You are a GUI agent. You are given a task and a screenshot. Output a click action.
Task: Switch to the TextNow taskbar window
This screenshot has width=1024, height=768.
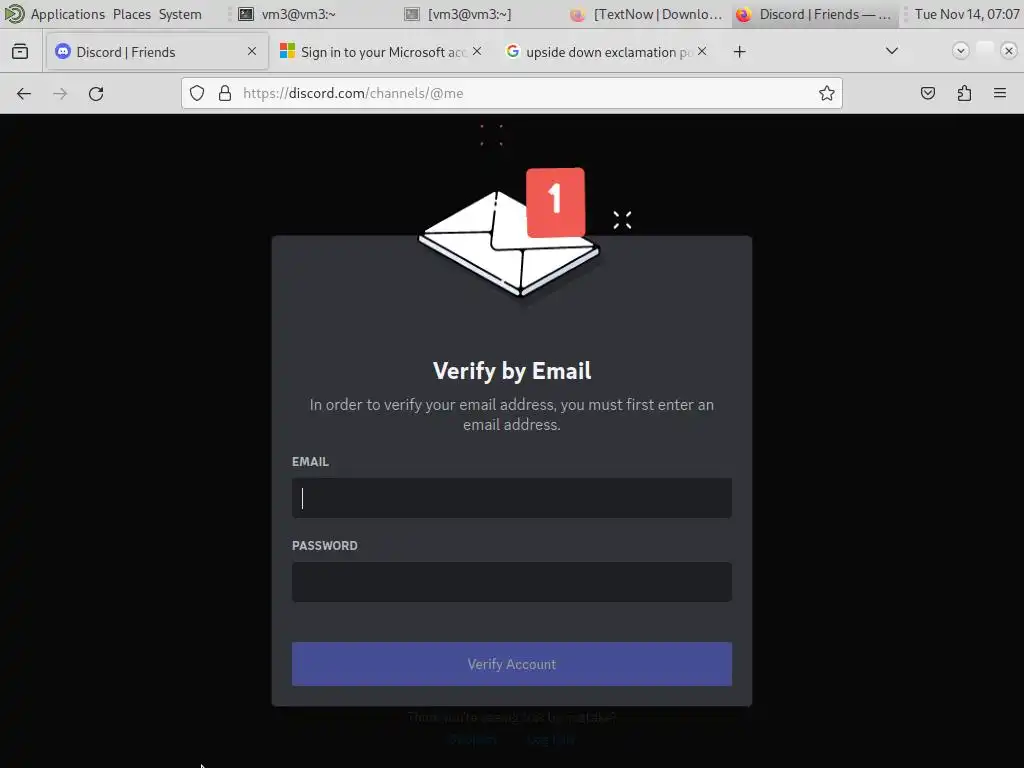point(647,14)
